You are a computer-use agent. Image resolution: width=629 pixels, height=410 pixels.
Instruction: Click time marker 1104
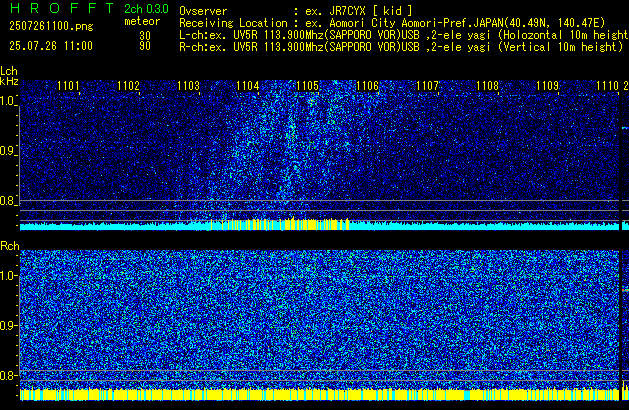tap(248, 86)
